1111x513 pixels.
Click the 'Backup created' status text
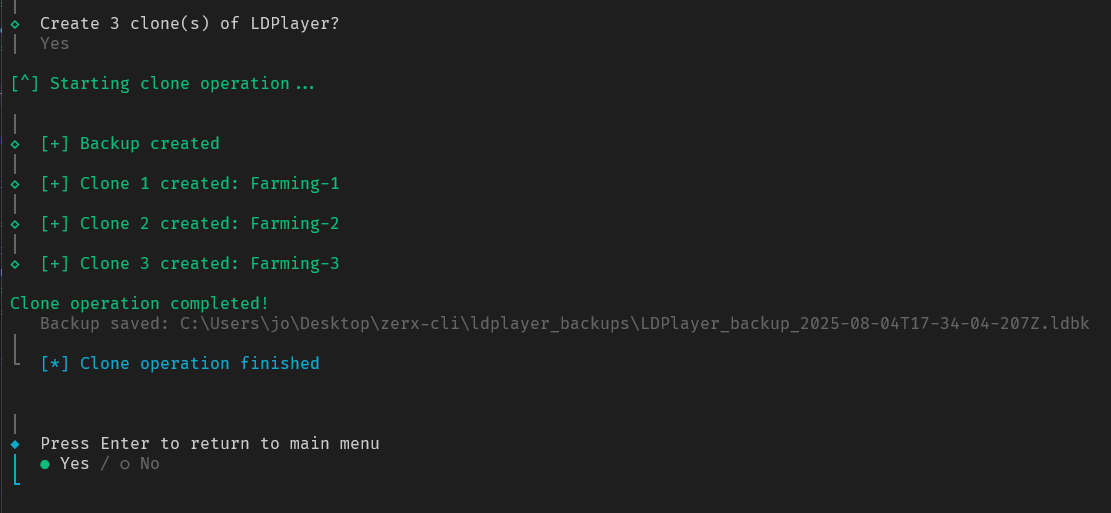pos(150,144)
